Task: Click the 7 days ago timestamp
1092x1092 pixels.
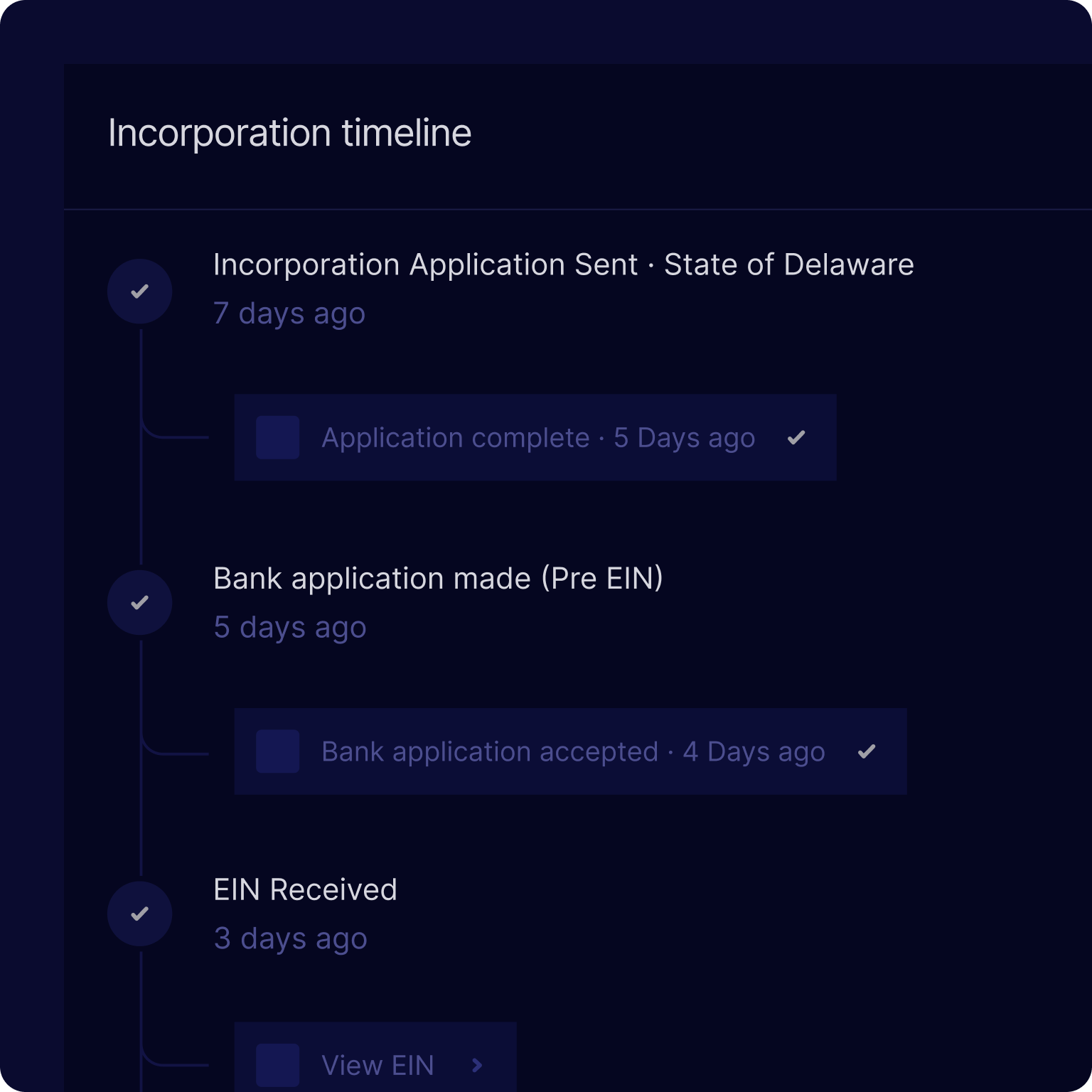Action: click(x=289, y=314)
